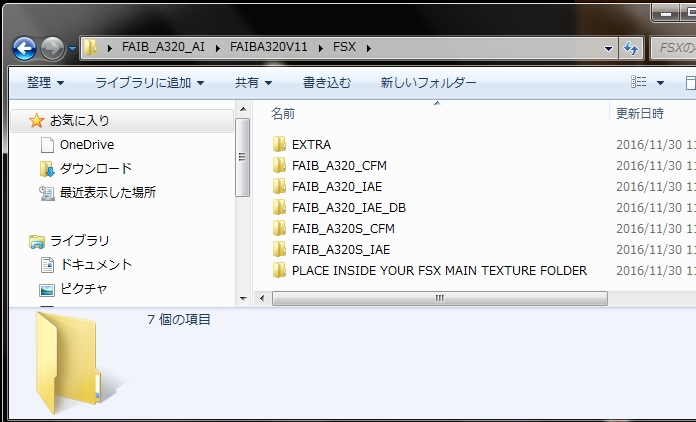Image resolution: width=696 pixels, height=422 pixels.
Task: Click PLACE INSIDE YOUR FSX folder icon
Action: [279, 270]
